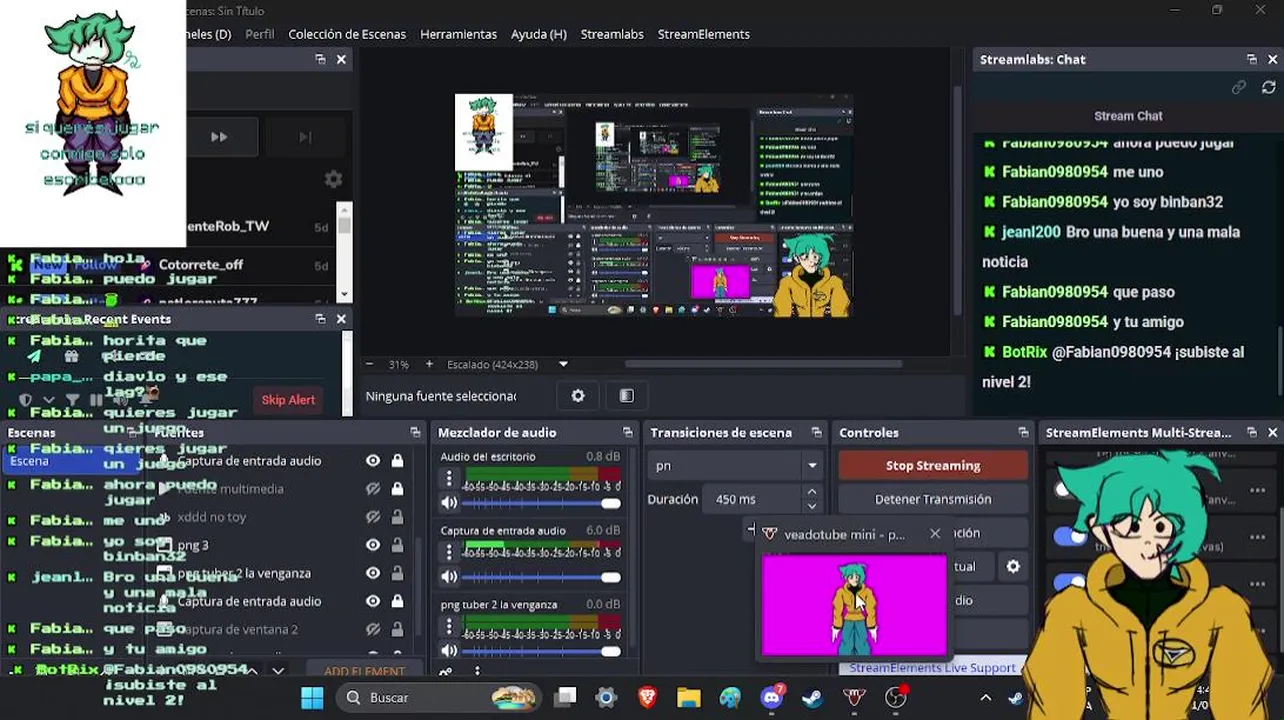Open options menu for png tuber 2 mixer channel

point(449,627)
